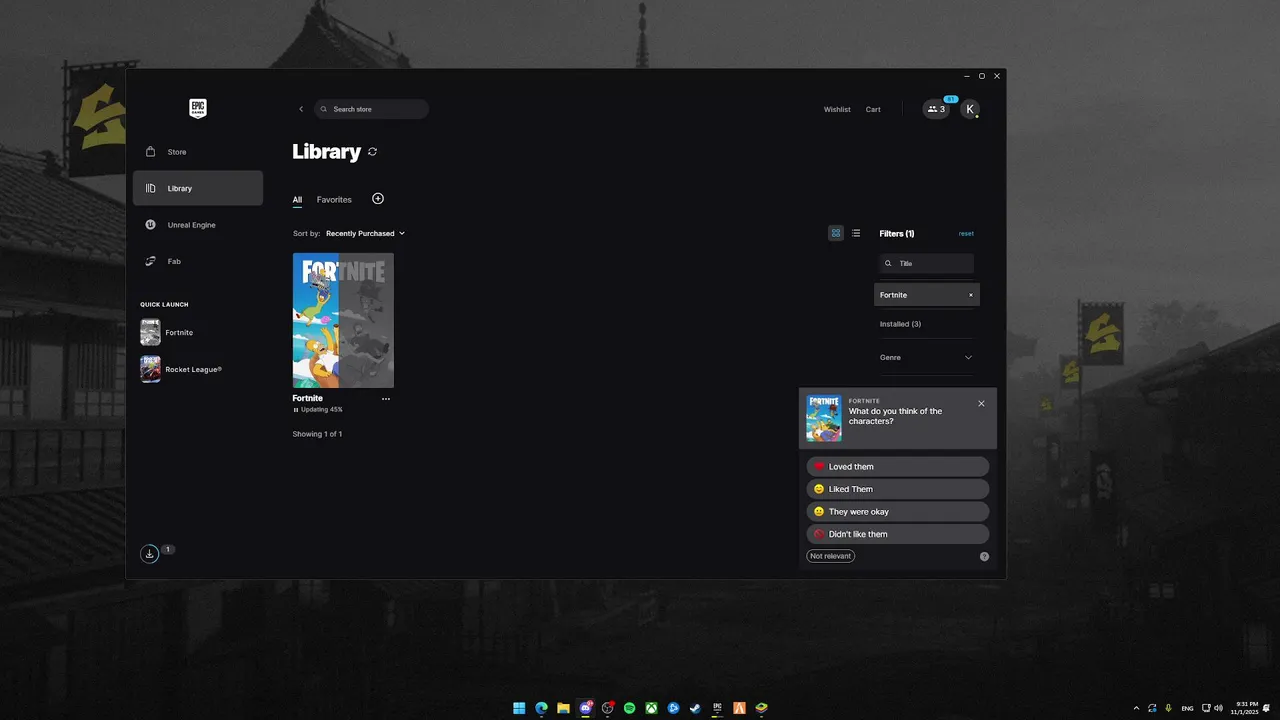Open the clock and date flyout
Image resolution: width=1280 pixels, height=720 pixels.
coord(1246,708)
